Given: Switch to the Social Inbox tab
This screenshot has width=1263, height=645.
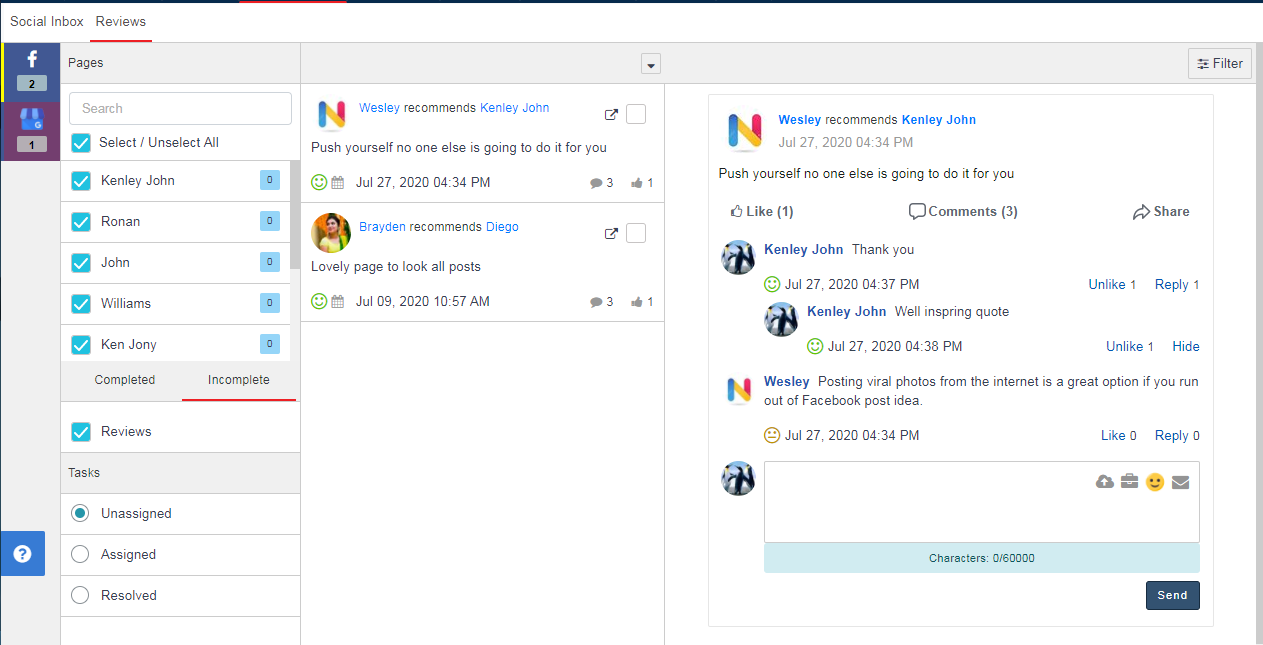Looking at the screenshot, I should pyautogui.click(x=47, y=21).
